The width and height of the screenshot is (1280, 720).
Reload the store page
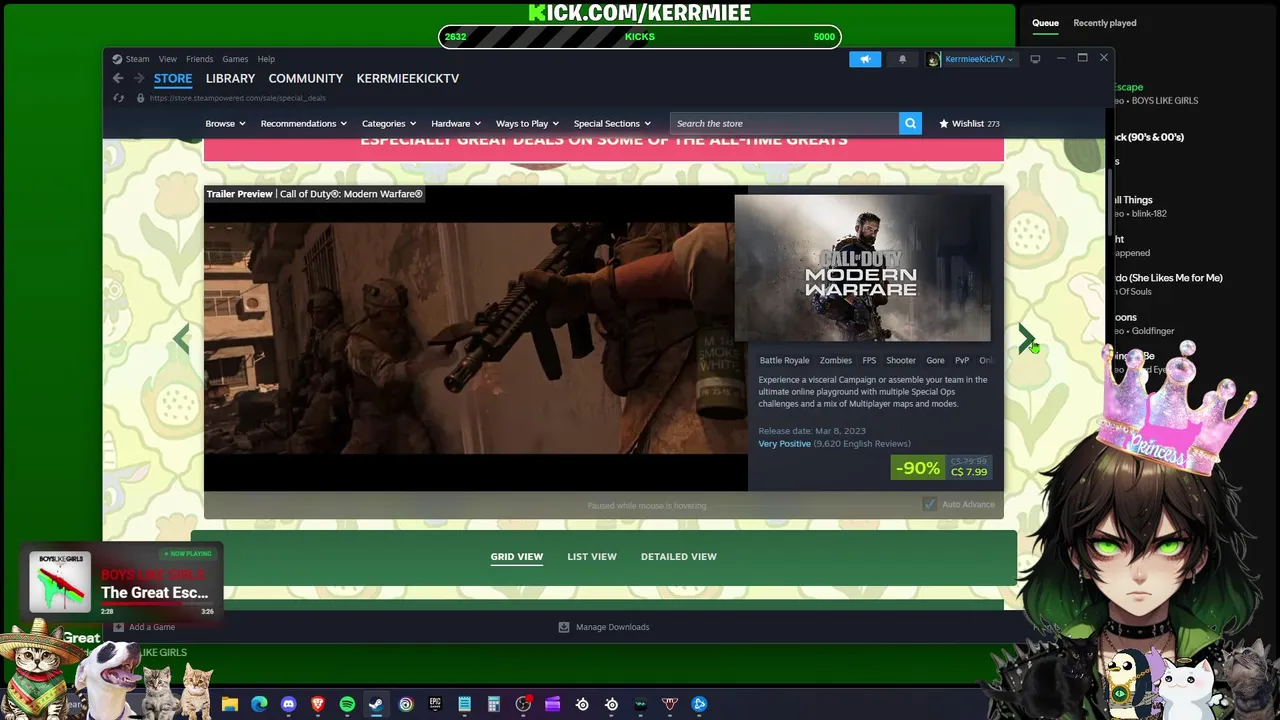(x=119, y=98)
